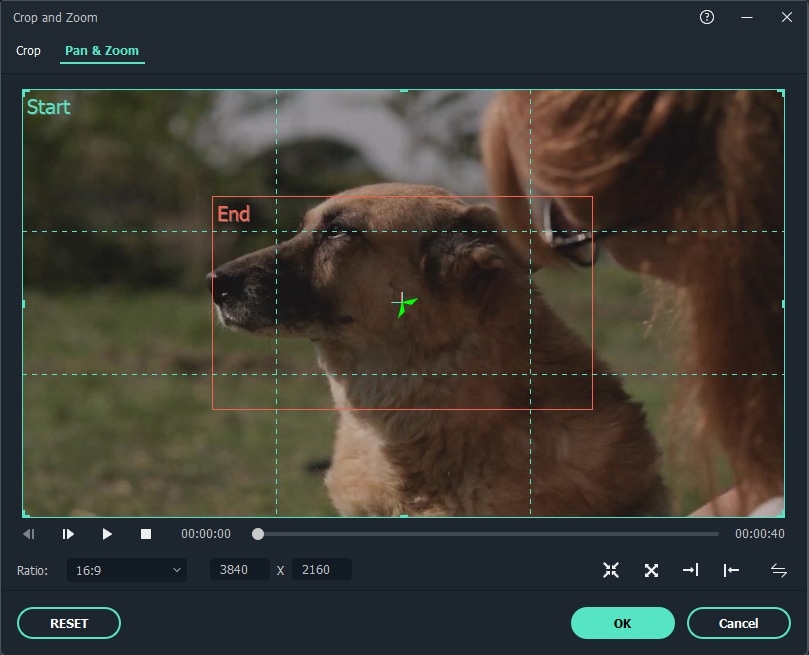
Task: Click the RESET button
Action: coord(69,623)
